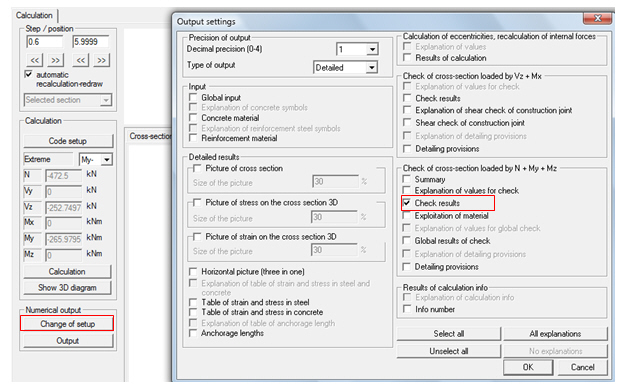
Task: Switch to the Calculation tab
Action: click(35, 15)
